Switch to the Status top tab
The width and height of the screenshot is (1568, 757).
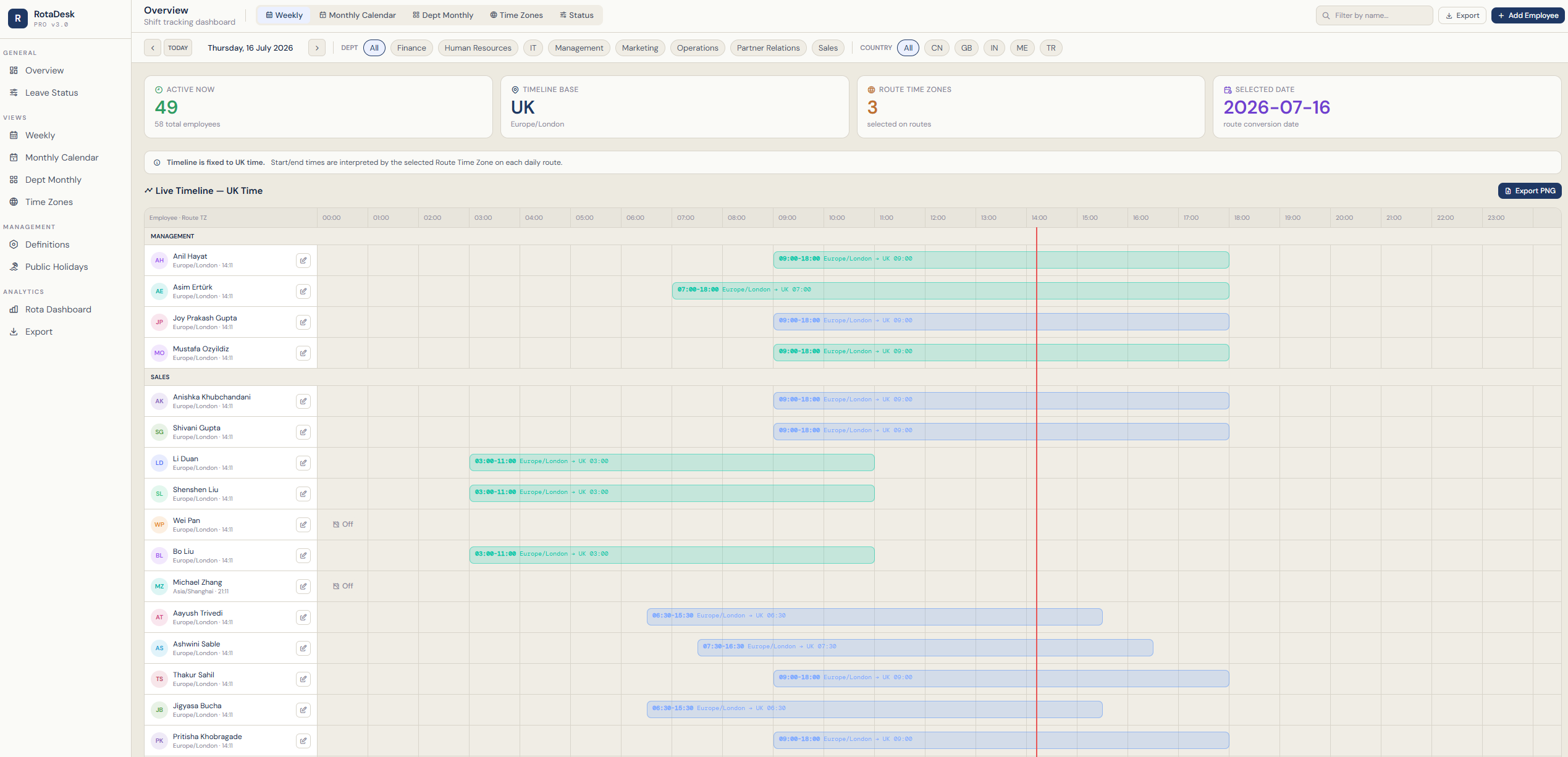click(577, 15)
